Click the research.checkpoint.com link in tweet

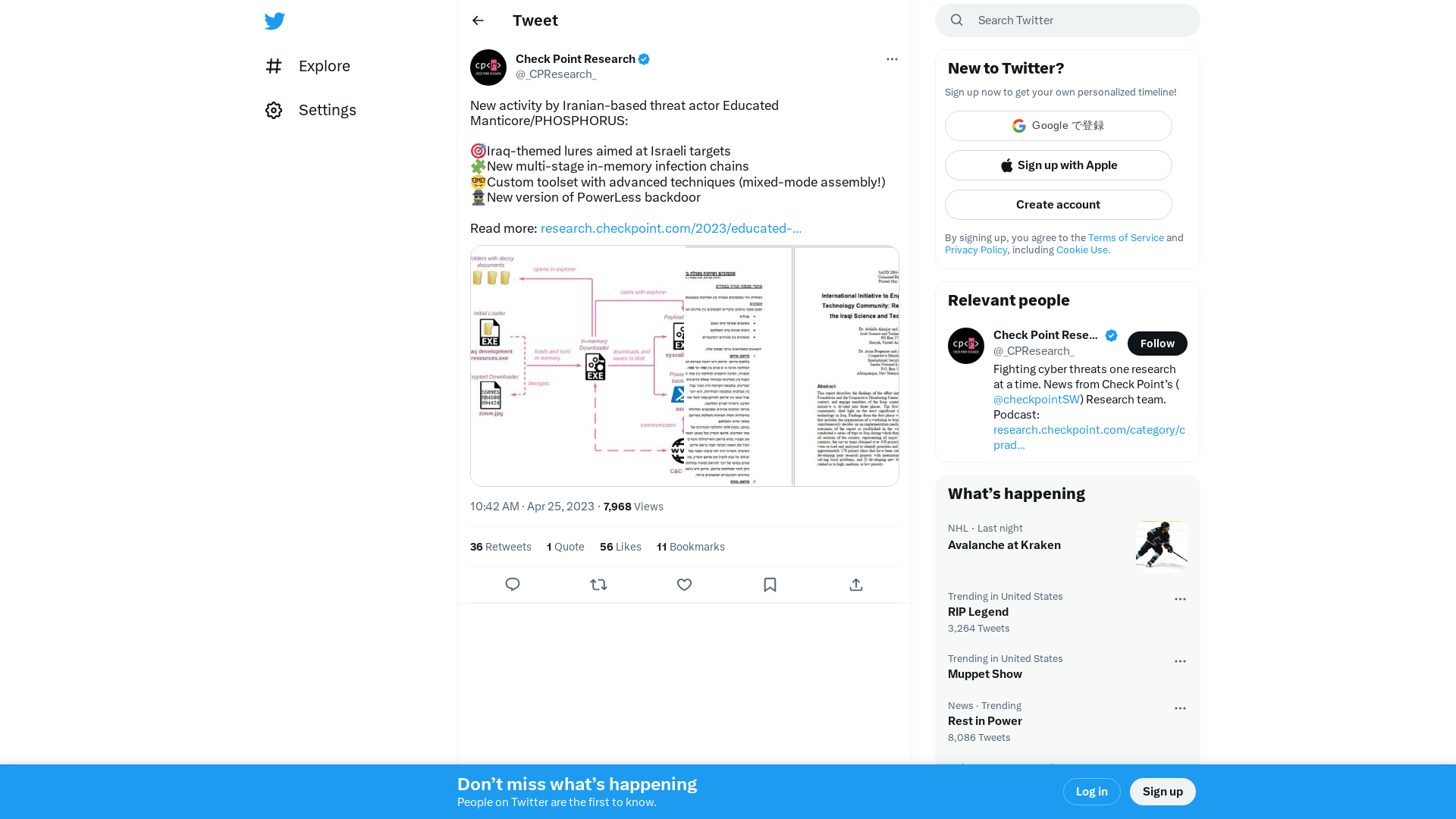pyautogui.click(x=671, y=227)
